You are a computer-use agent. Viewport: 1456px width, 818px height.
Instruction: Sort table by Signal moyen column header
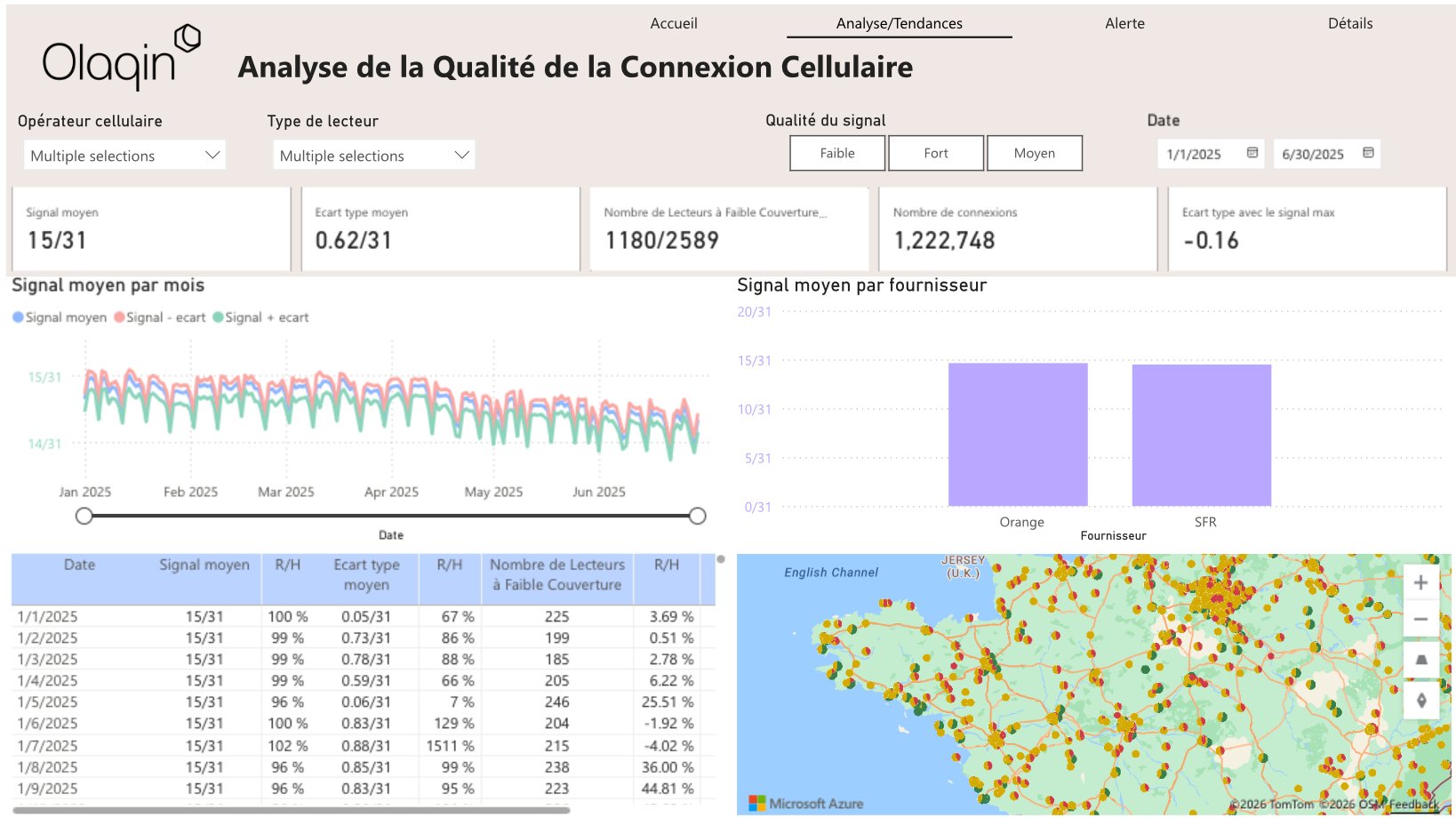[x=204, y=565]
